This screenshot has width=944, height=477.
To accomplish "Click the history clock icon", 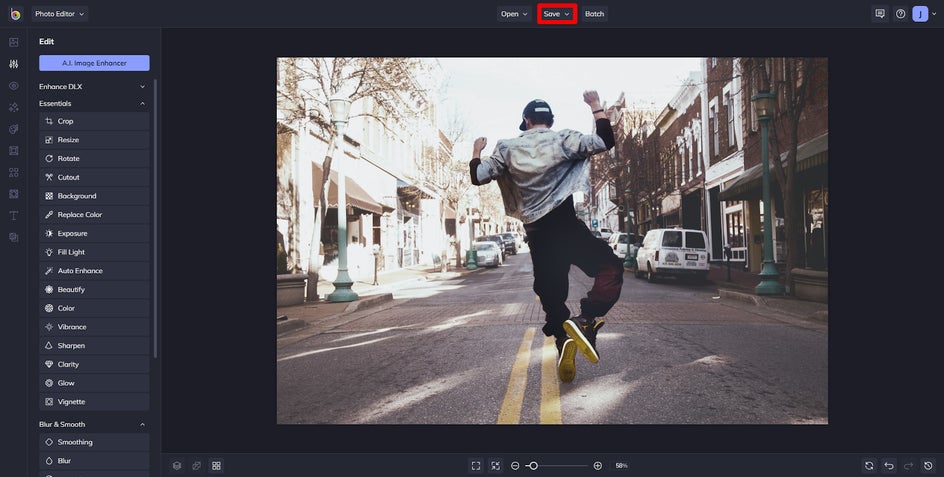I will click(928, 466).
